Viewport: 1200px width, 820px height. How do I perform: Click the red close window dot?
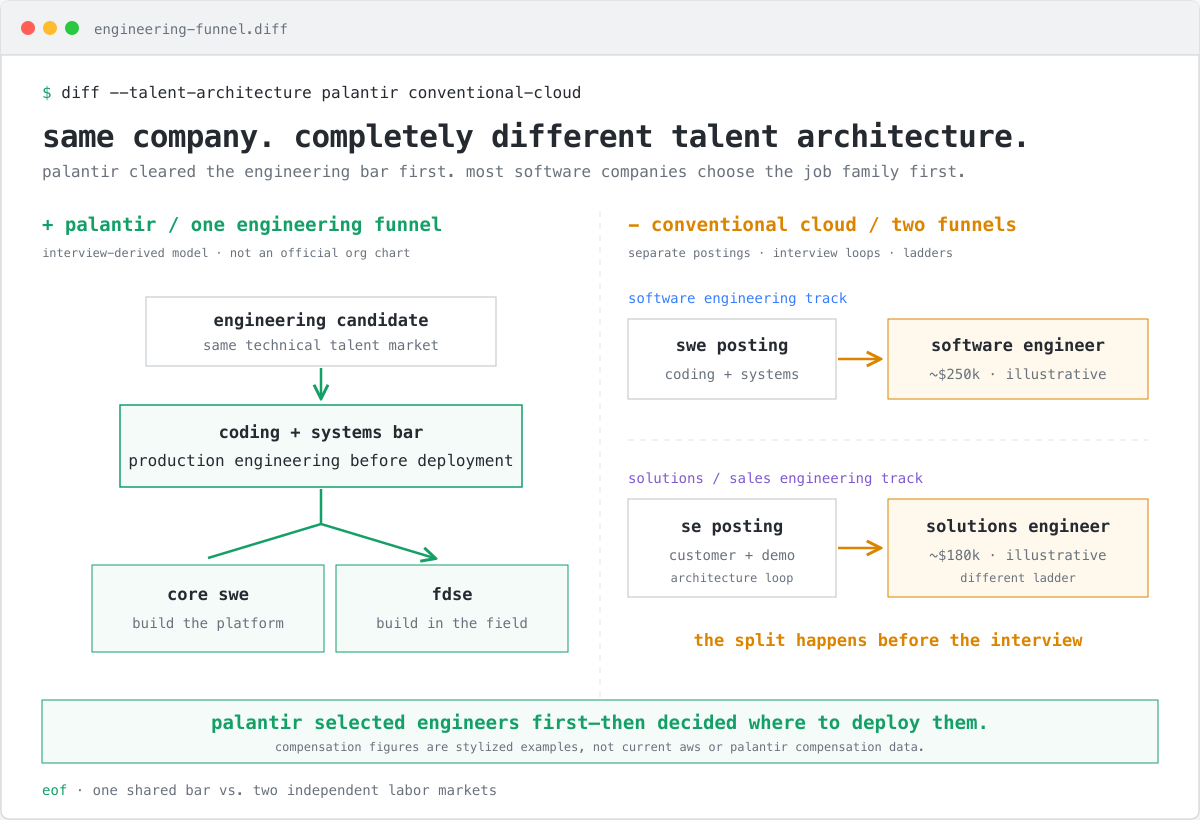click(28, 28)
